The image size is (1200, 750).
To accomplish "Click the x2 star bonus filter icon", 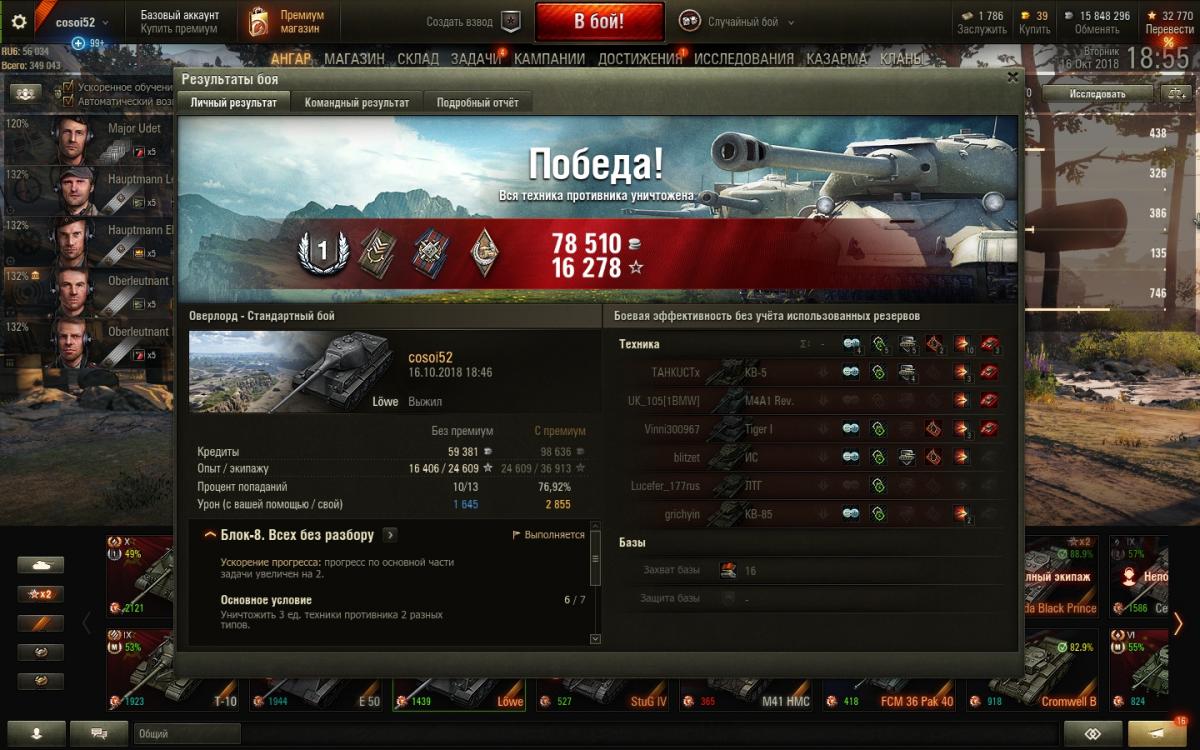I will pyautogui.click(x=41, y=594).
